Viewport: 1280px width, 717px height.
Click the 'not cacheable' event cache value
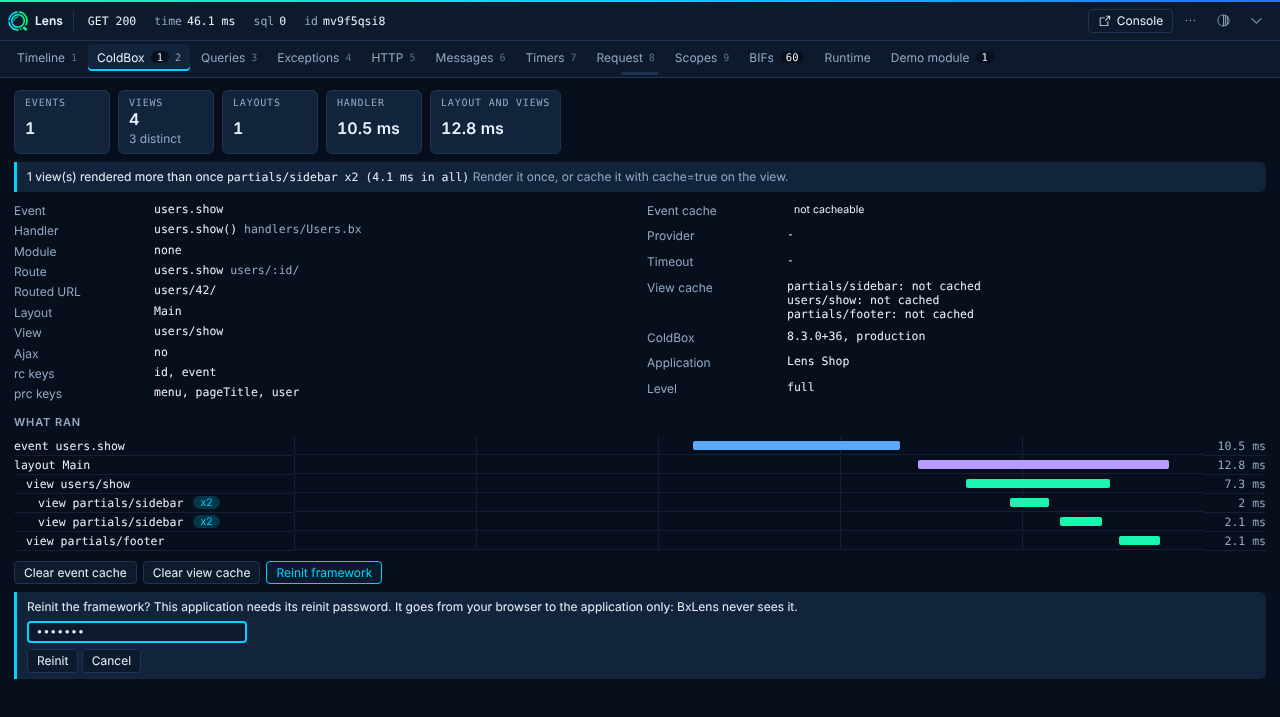point(829,210)
